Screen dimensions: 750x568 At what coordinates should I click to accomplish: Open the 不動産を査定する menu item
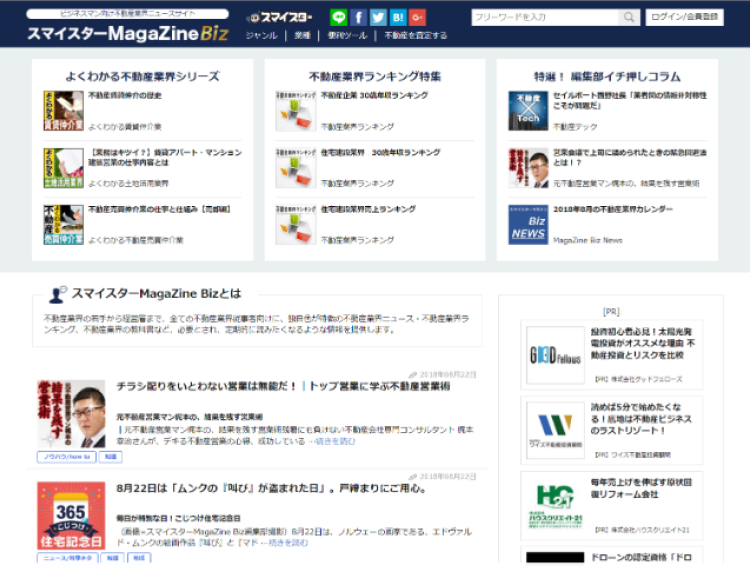pyautogui.click(x=416, y=35)
